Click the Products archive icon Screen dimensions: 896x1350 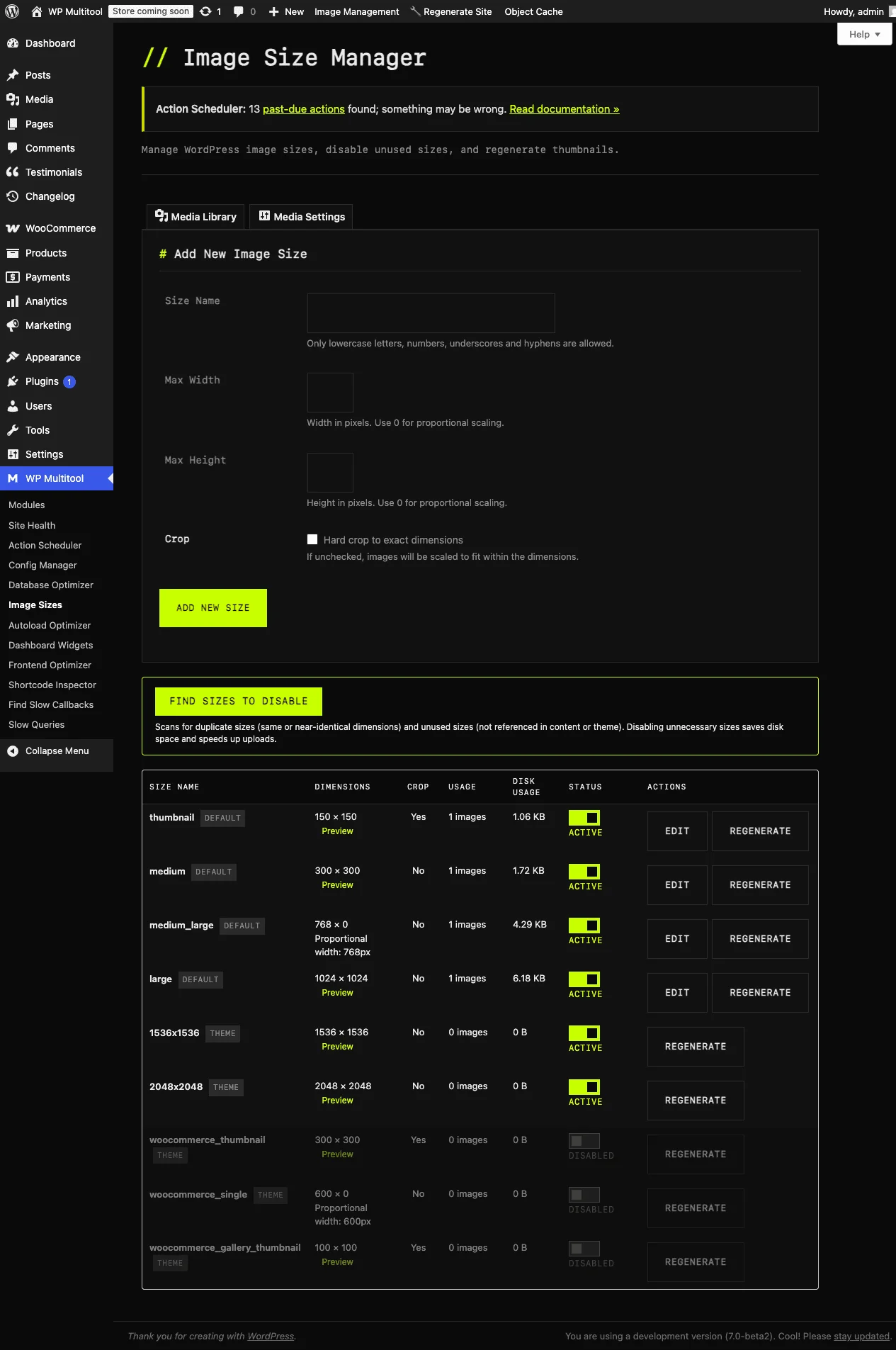point(13,253)
